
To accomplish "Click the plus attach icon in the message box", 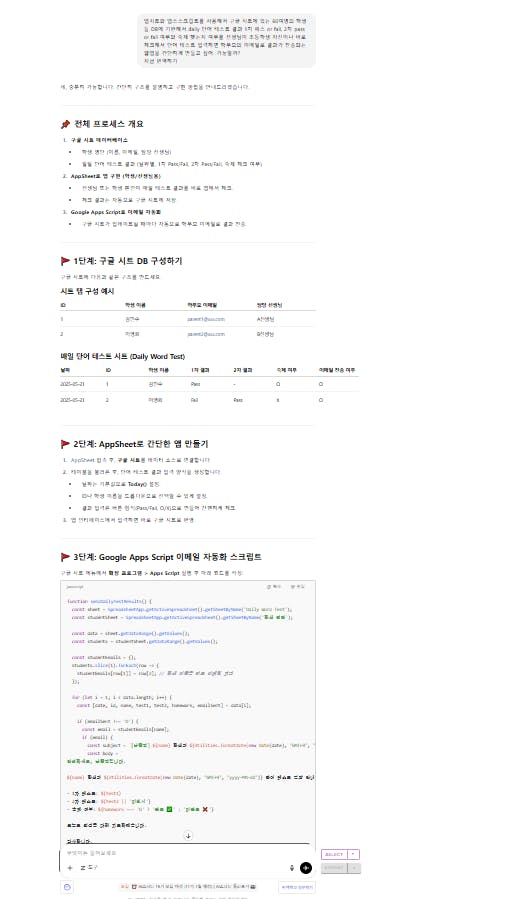I will [70, 868].
